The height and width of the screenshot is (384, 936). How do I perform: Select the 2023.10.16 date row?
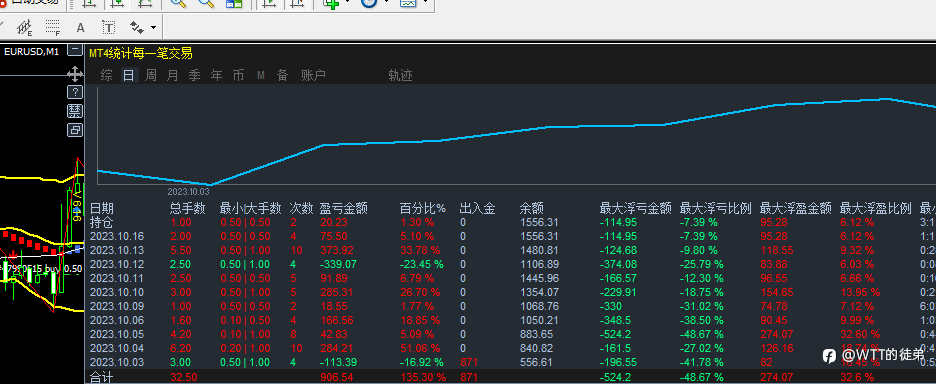pyautogui.click(x=117, y=236)
